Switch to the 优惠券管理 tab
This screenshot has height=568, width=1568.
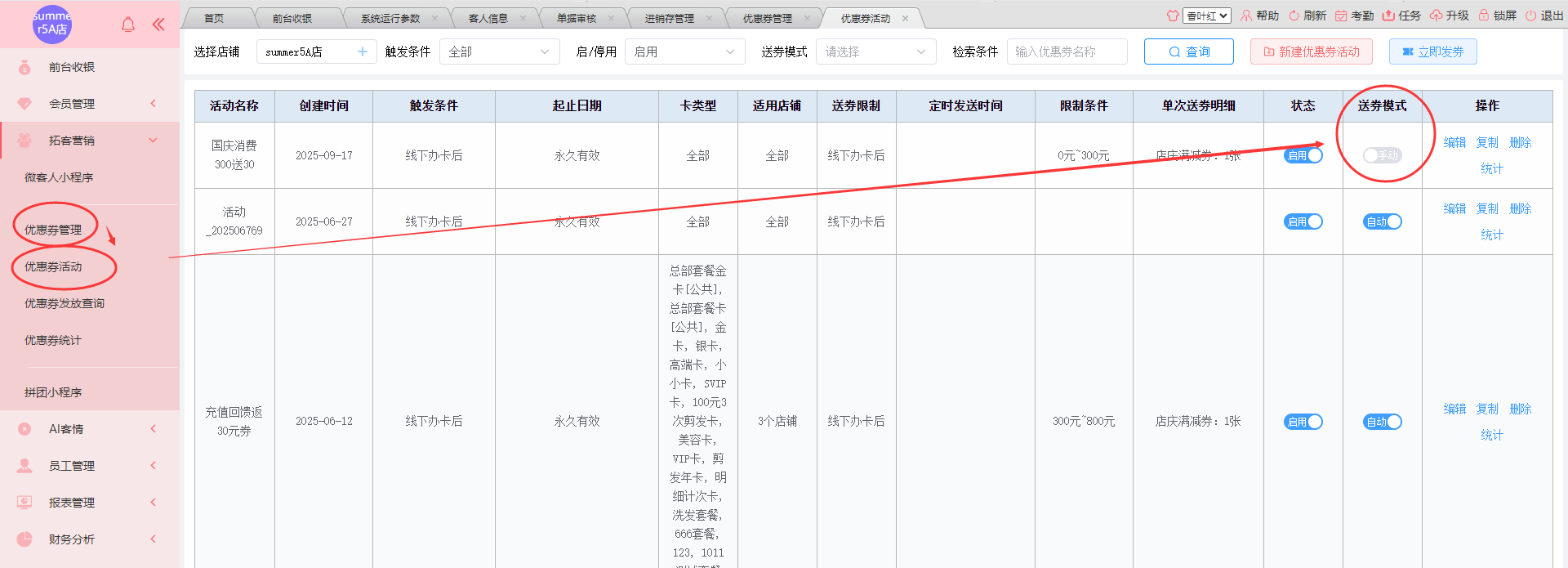point(767,18)
